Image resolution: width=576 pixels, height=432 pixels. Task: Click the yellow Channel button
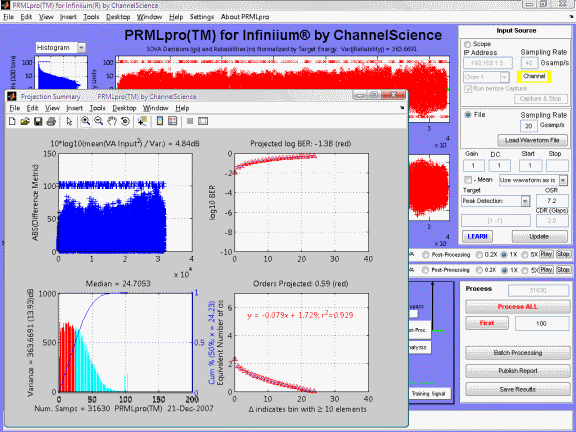534,76
